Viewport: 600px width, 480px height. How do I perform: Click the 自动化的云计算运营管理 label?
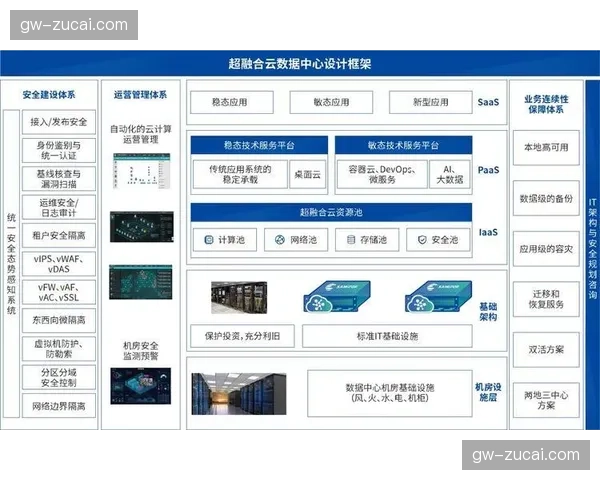(141, 134)
